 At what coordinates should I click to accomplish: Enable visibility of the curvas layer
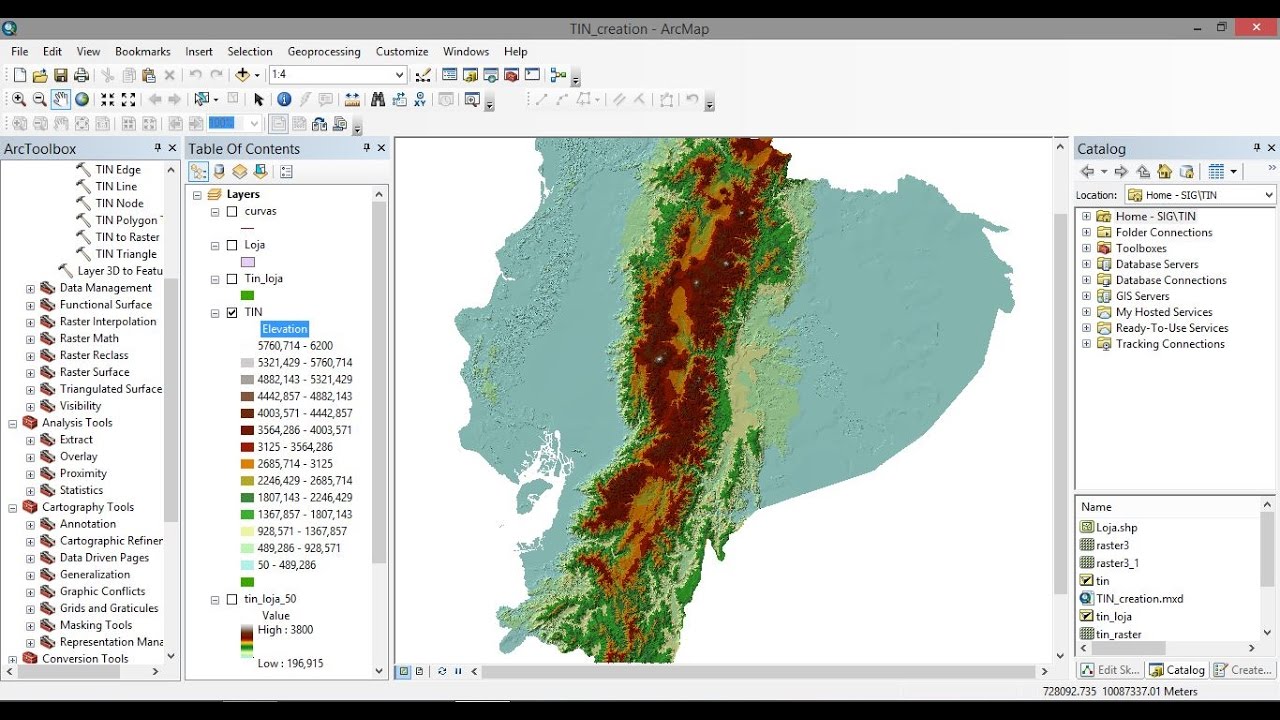click(x=231, y=211)
